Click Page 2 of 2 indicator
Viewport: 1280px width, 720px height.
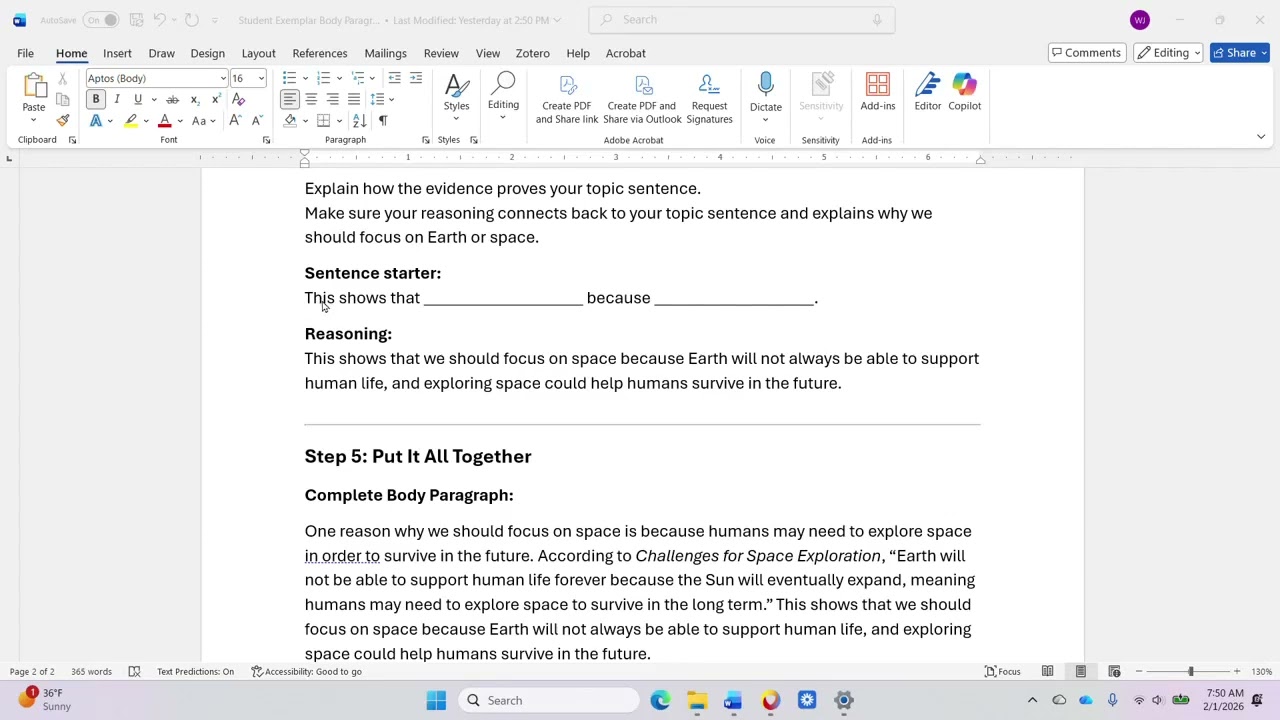(x=32, y=672)
